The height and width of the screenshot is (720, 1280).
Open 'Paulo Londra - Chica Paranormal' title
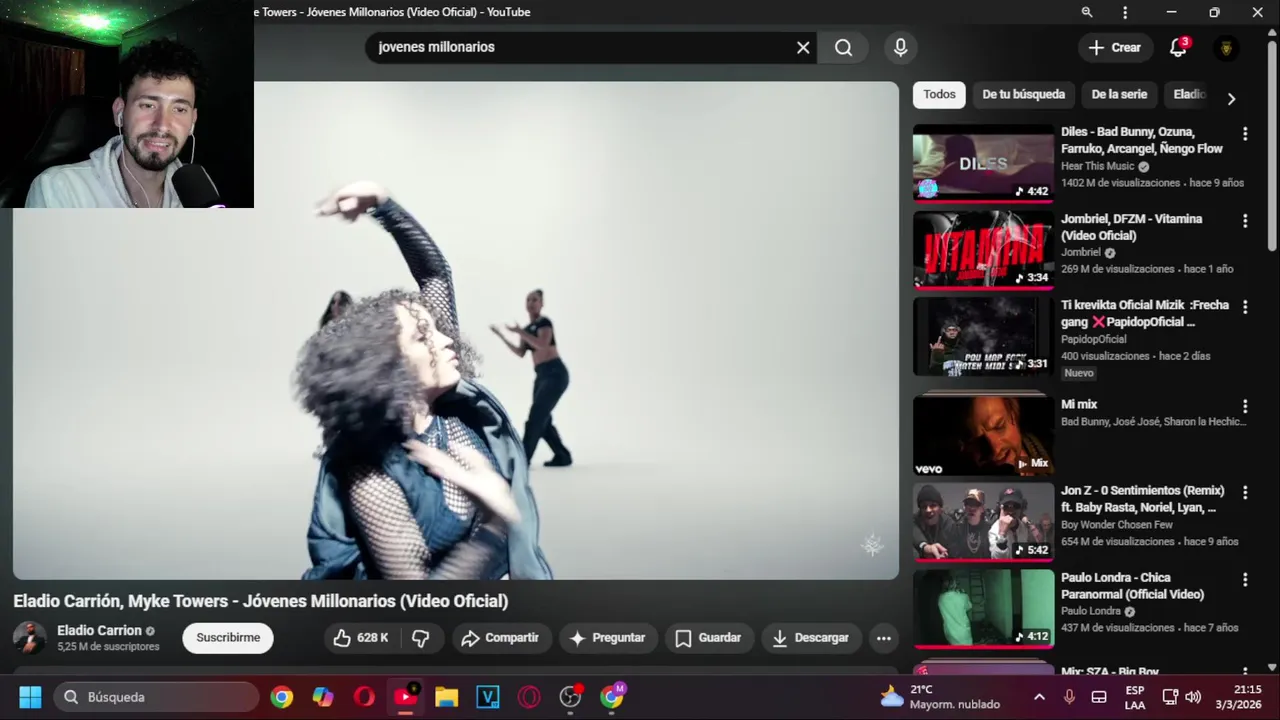coord(1132,585)
